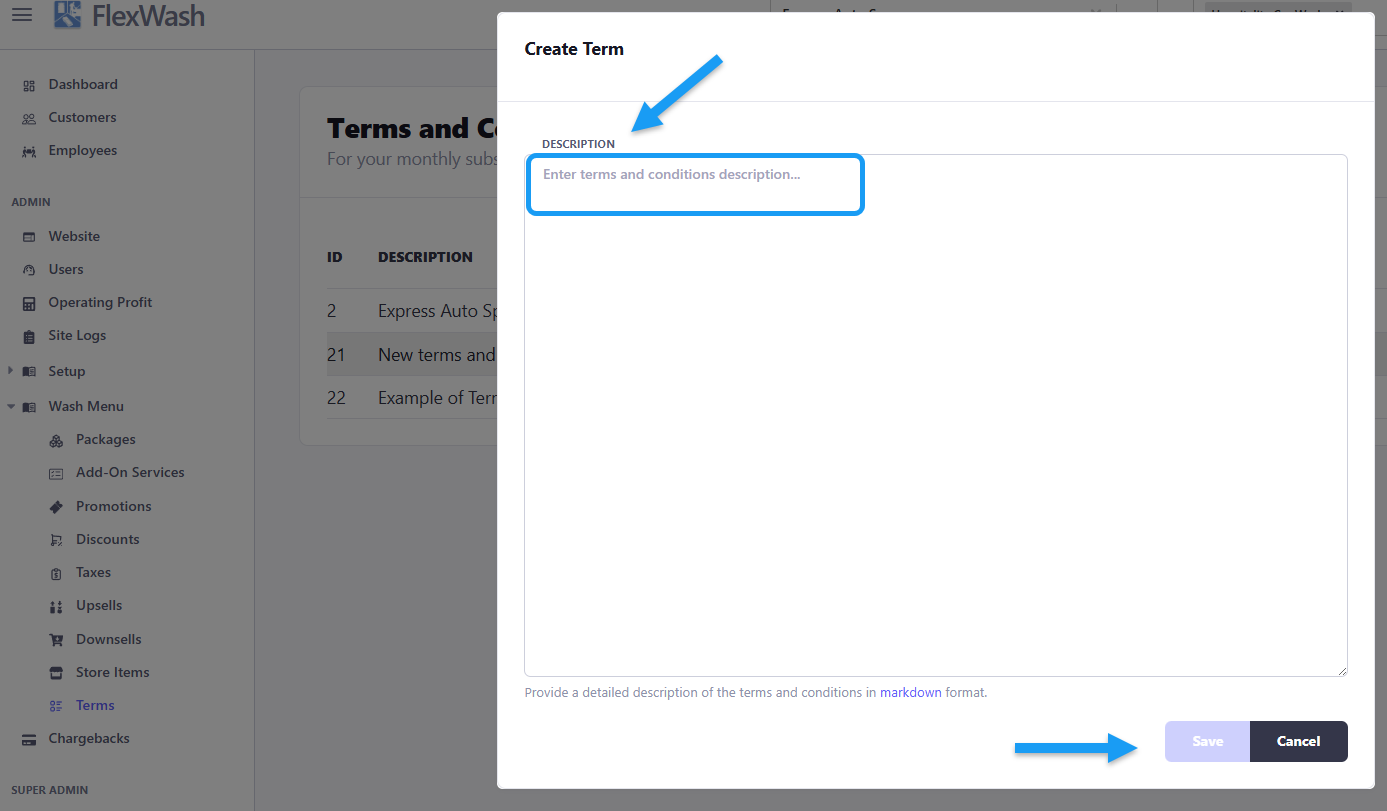Viewport: 1387px width, 811px height.
Task: Click the Upsells icon
Action: pyautogui.click(x=56, y=606)
